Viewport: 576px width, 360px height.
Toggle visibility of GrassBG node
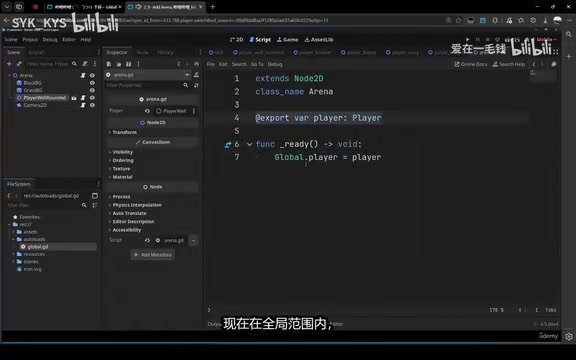[92, 90]
